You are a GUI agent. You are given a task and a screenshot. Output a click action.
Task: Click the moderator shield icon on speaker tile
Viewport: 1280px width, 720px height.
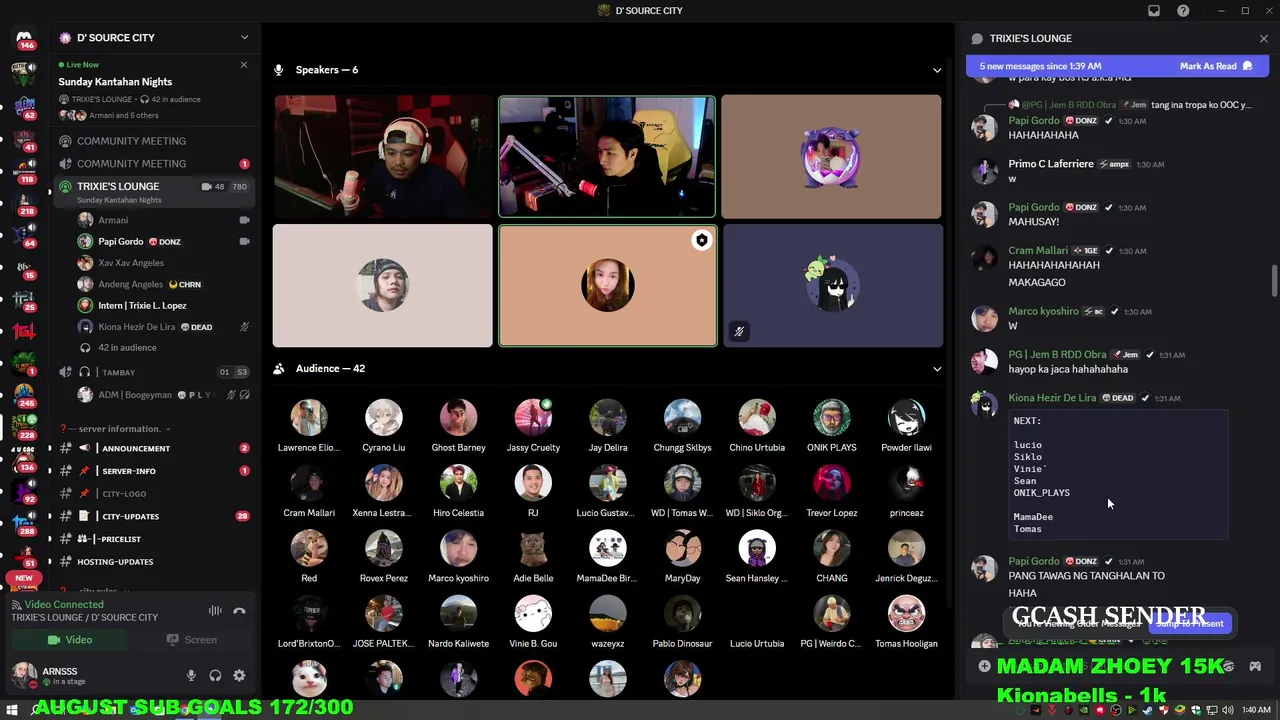(x=702, y=240)
